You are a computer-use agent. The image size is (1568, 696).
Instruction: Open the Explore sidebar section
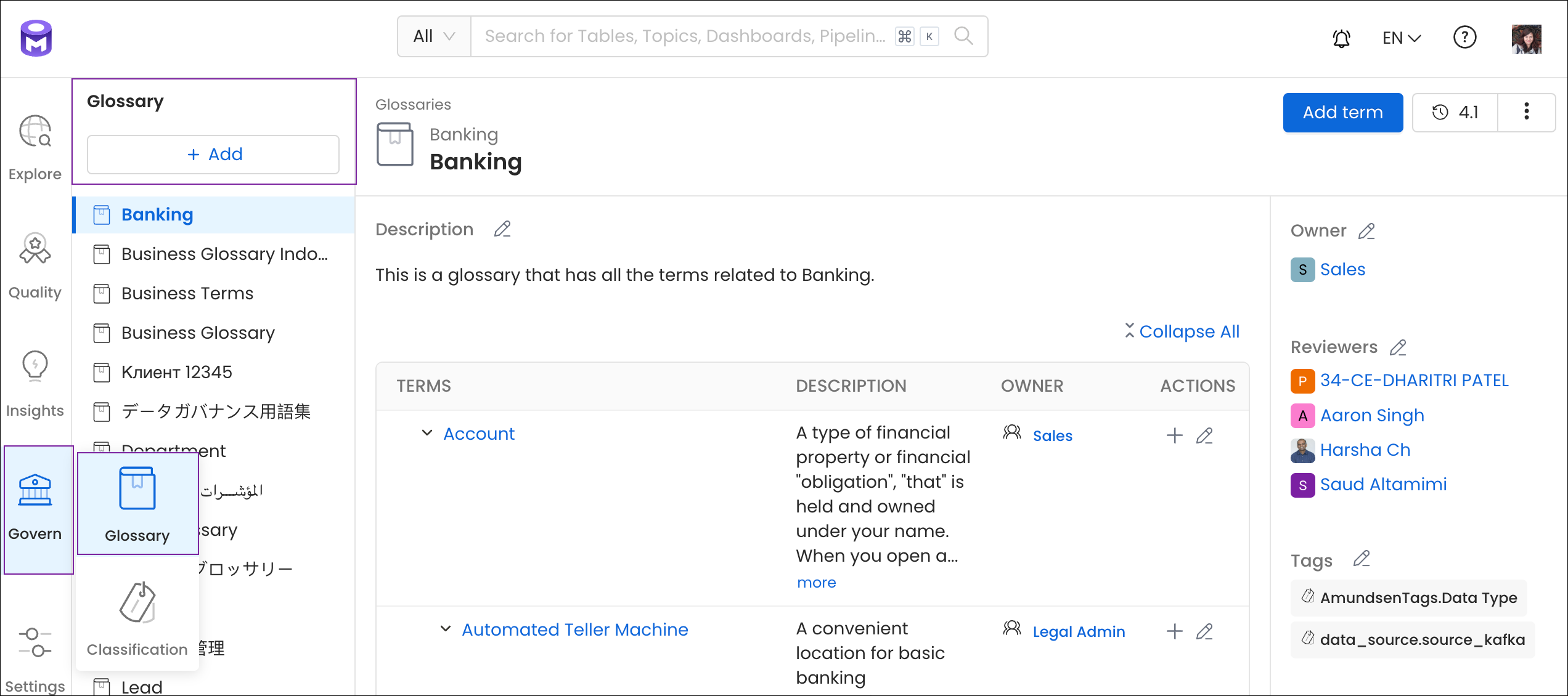point(35,149)
